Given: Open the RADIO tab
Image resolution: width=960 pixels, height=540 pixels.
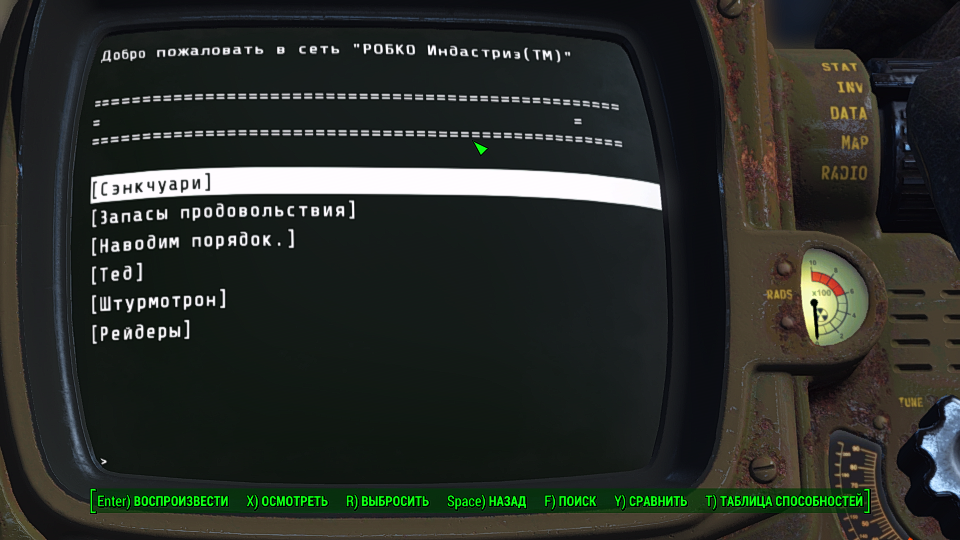Looking at the screenshot, I should pyautogui.click(x=844, y=173).
